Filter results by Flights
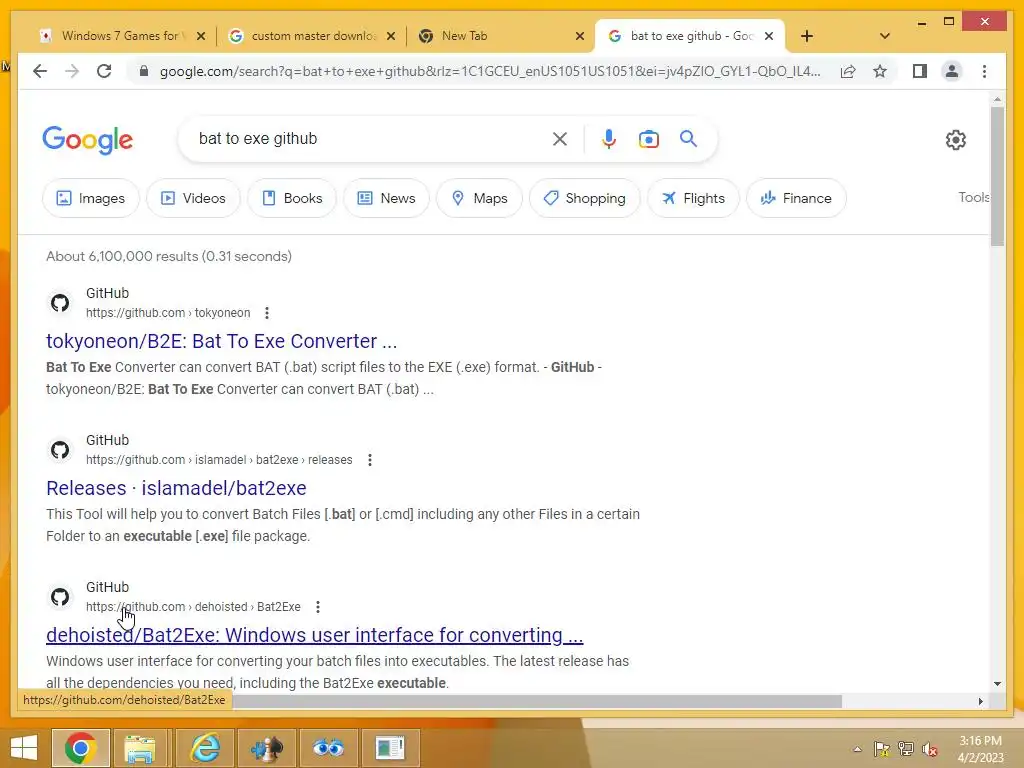 [x=693, y=198]
